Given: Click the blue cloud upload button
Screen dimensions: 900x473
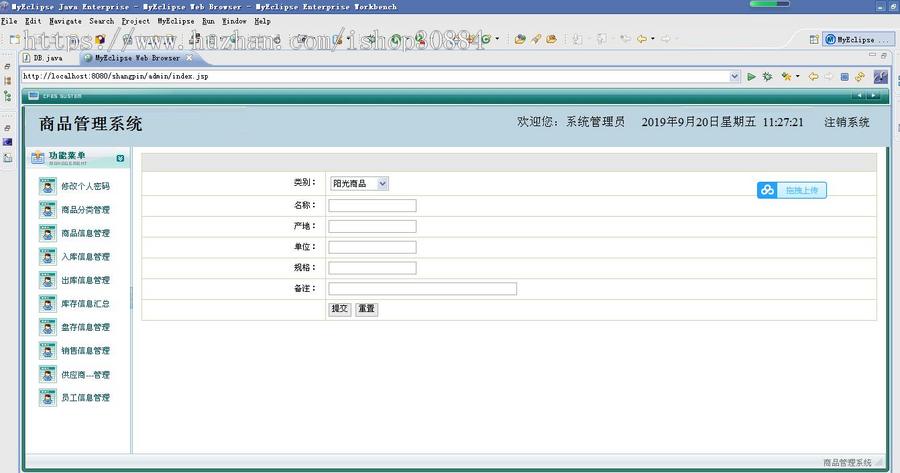Looking at the screenshot, I should 792,190.
